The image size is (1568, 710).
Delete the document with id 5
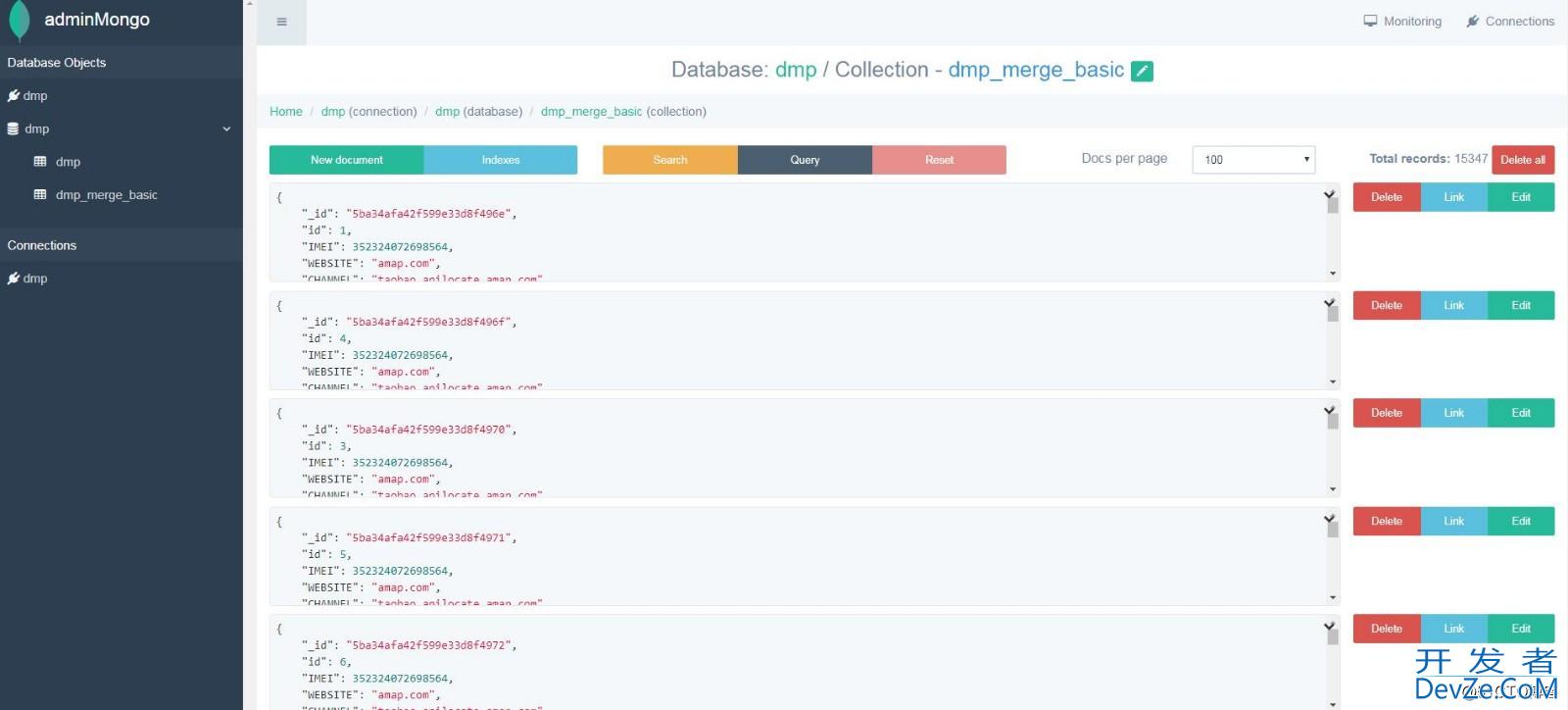[x=1387, y=521]
